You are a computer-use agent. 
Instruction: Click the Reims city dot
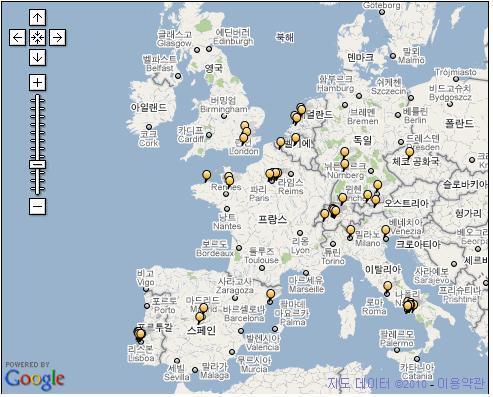(x=291, y=174)
